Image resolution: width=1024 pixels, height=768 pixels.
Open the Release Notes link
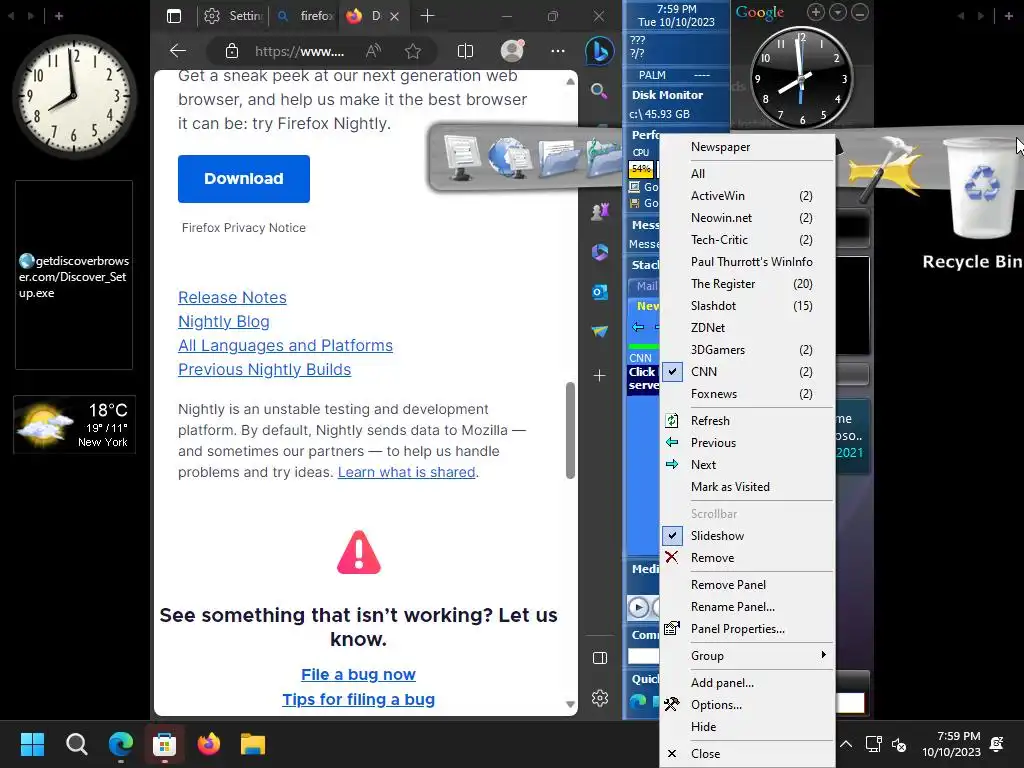[232, 297]
